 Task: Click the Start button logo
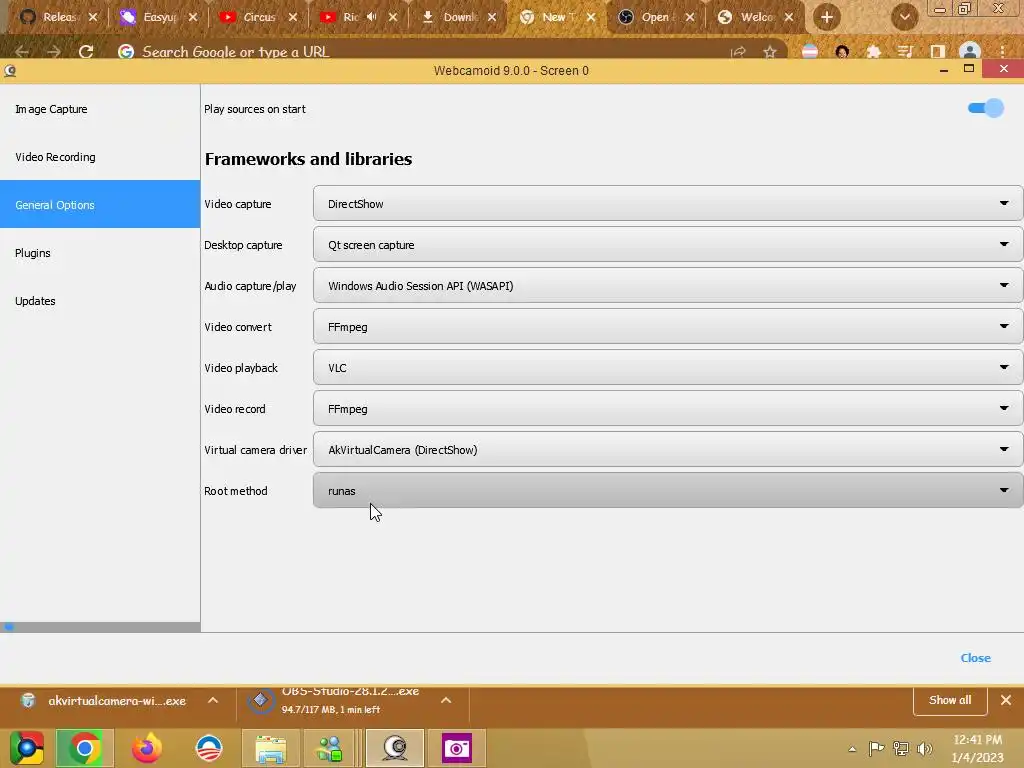[26, 748]
